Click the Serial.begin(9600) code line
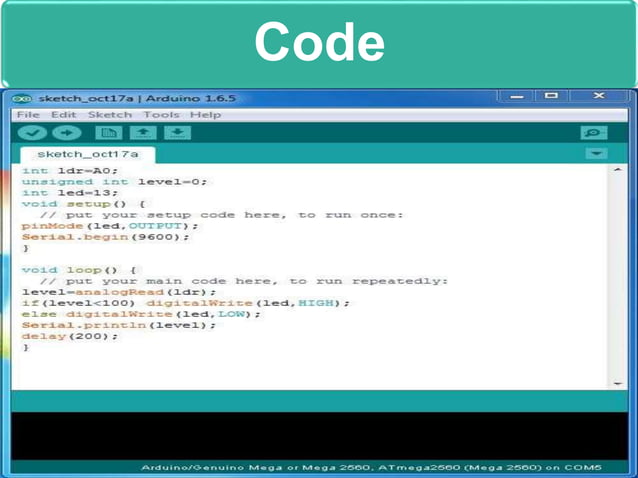 (x=104, y=237)
